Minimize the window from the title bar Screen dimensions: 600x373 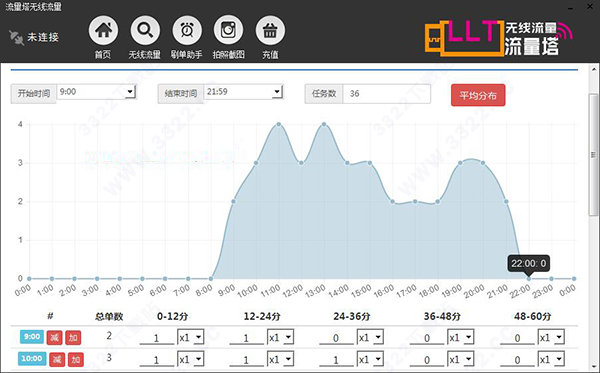point(571,8)
